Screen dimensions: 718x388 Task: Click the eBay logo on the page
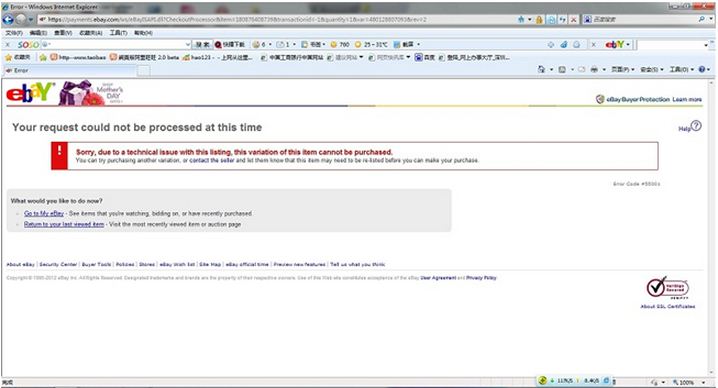[x=30, y=93]
